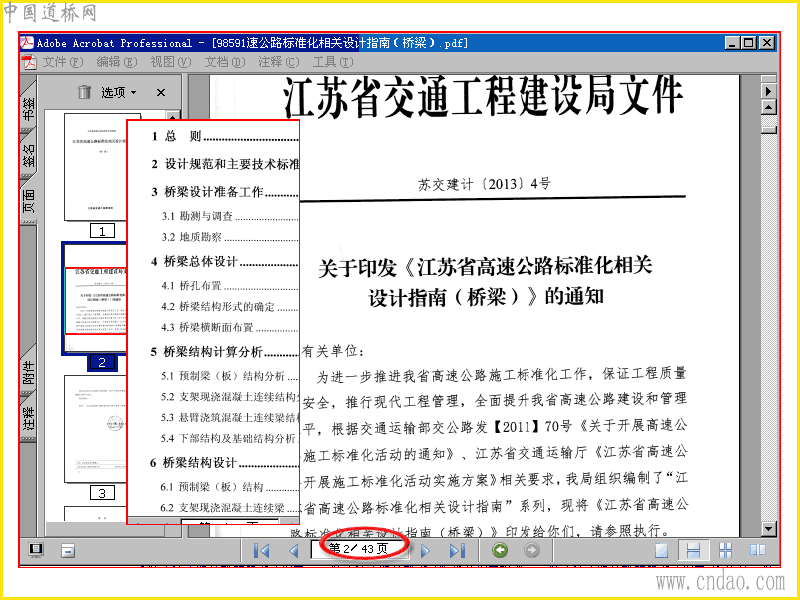Switch to facing pages layout
800x600 pixels.
tap(758, 550)
